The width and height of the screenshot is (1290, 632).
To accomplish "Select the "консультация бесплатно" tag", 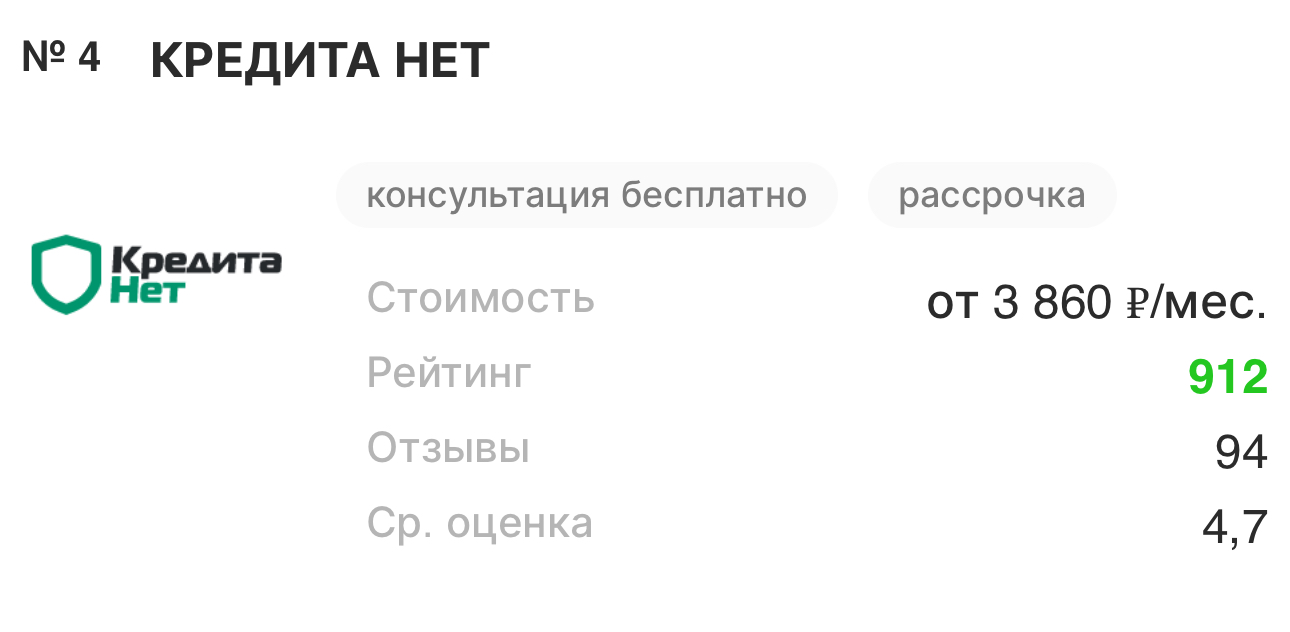I will (586, 194).
